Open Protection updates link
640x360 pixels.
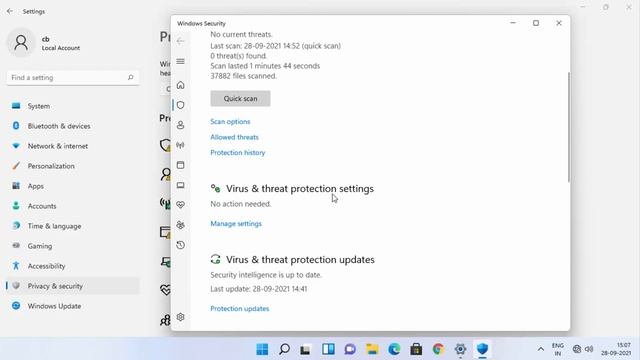(240, 309)
